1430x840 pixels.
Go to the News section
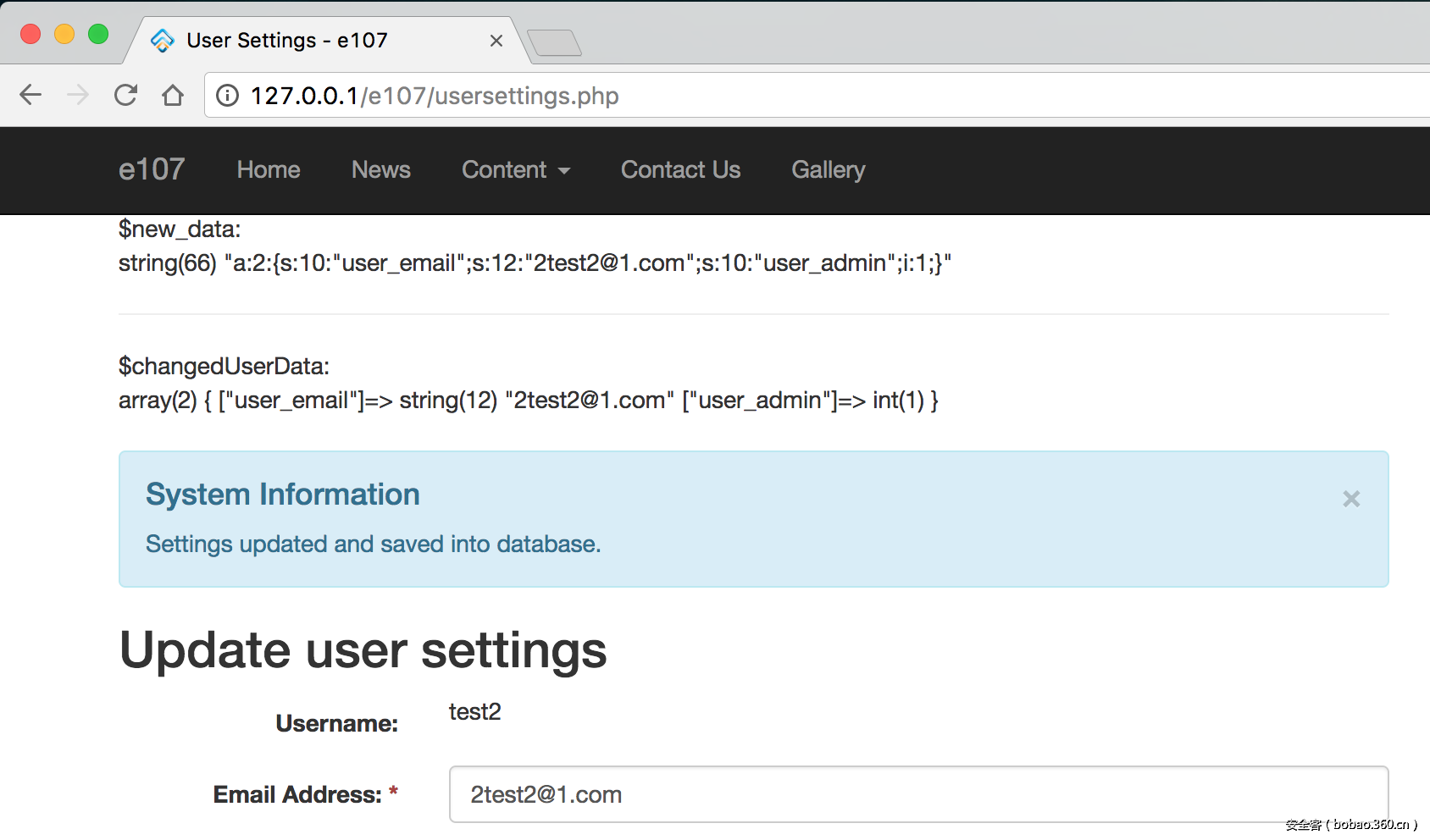[x=381, y=170]
